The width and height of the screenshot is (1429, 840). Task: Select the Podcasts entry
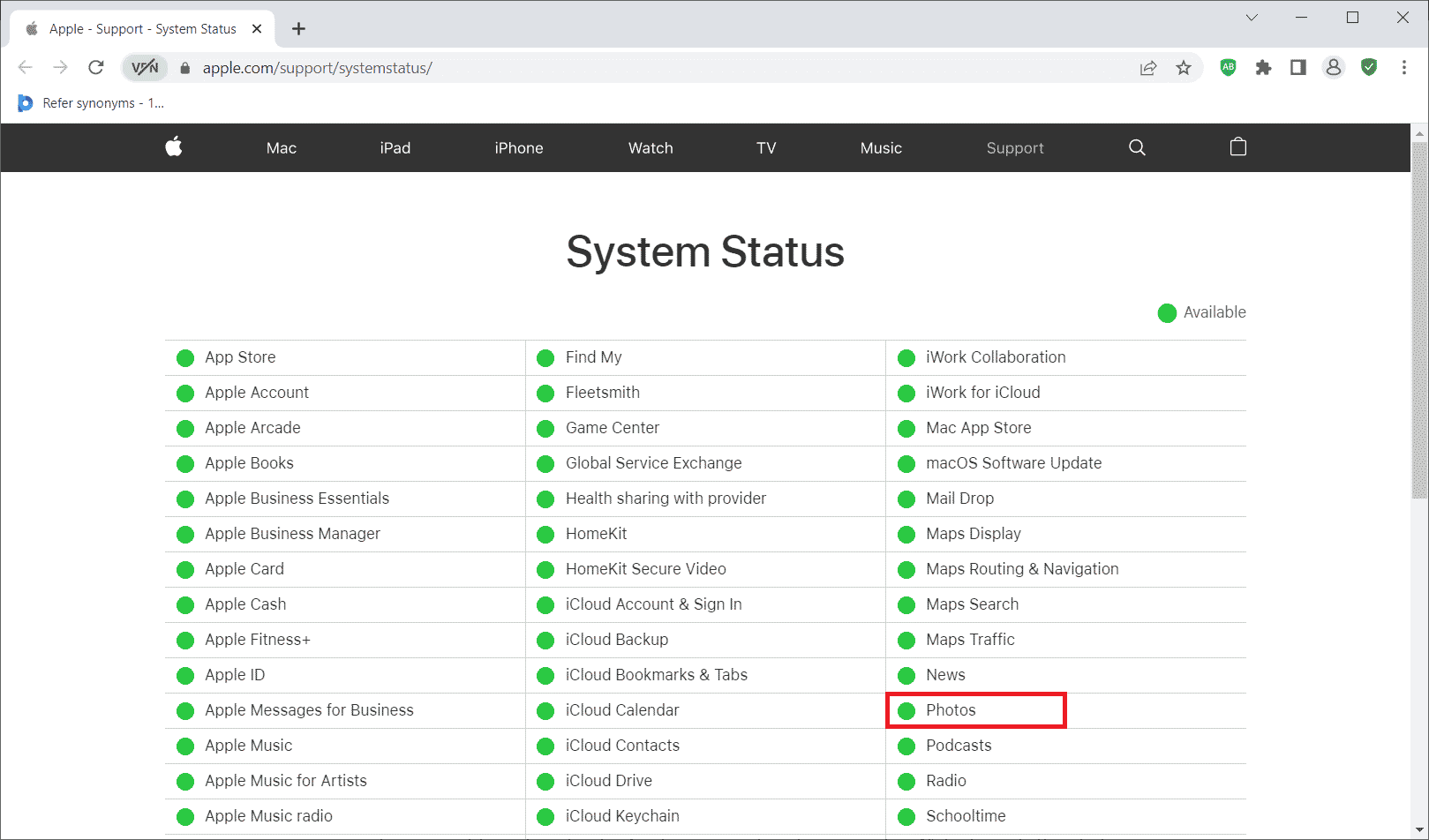point(959,746)
